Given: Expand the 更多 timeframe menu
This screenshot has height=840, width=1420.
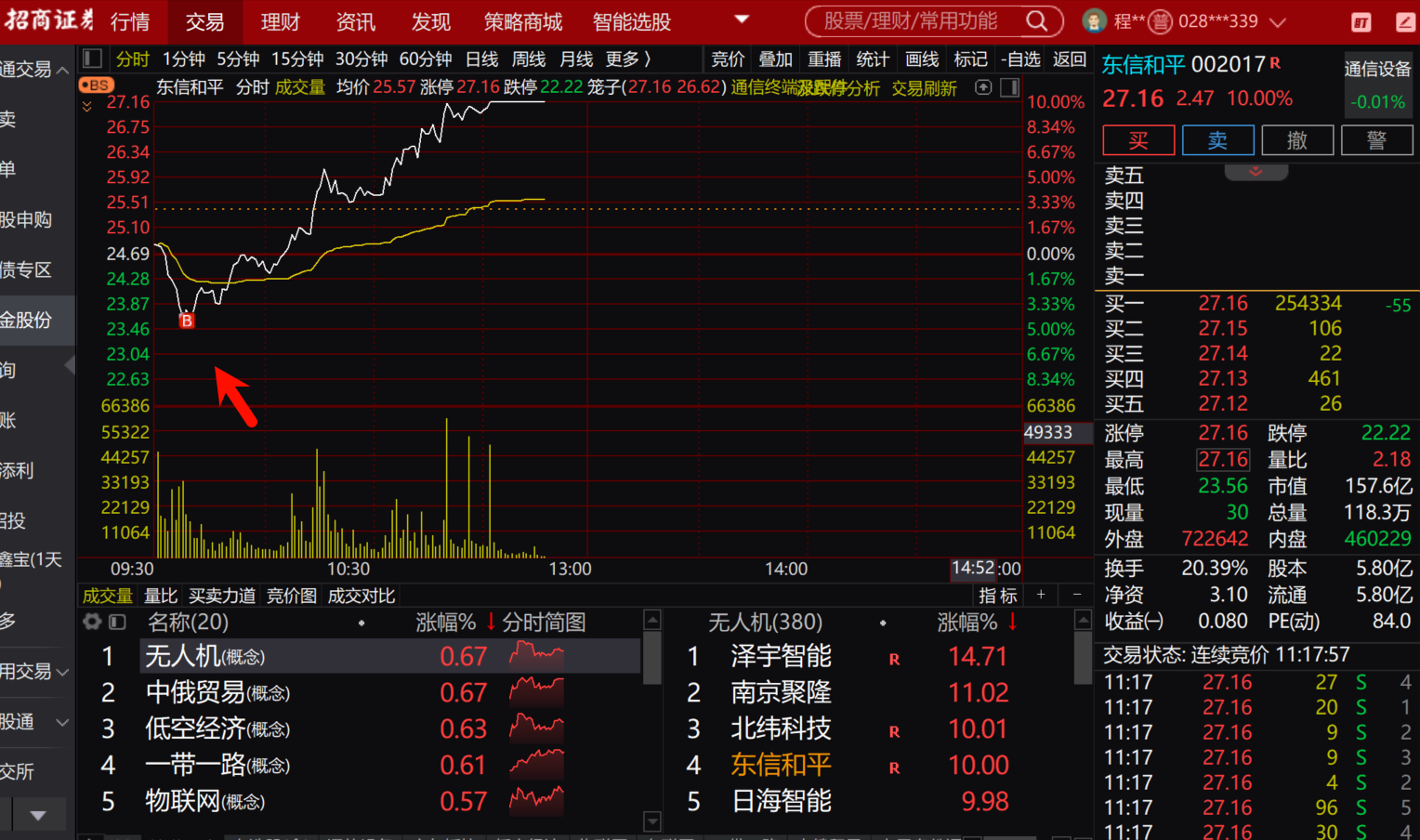Looking at the screenshot, I should click(628, 59).
